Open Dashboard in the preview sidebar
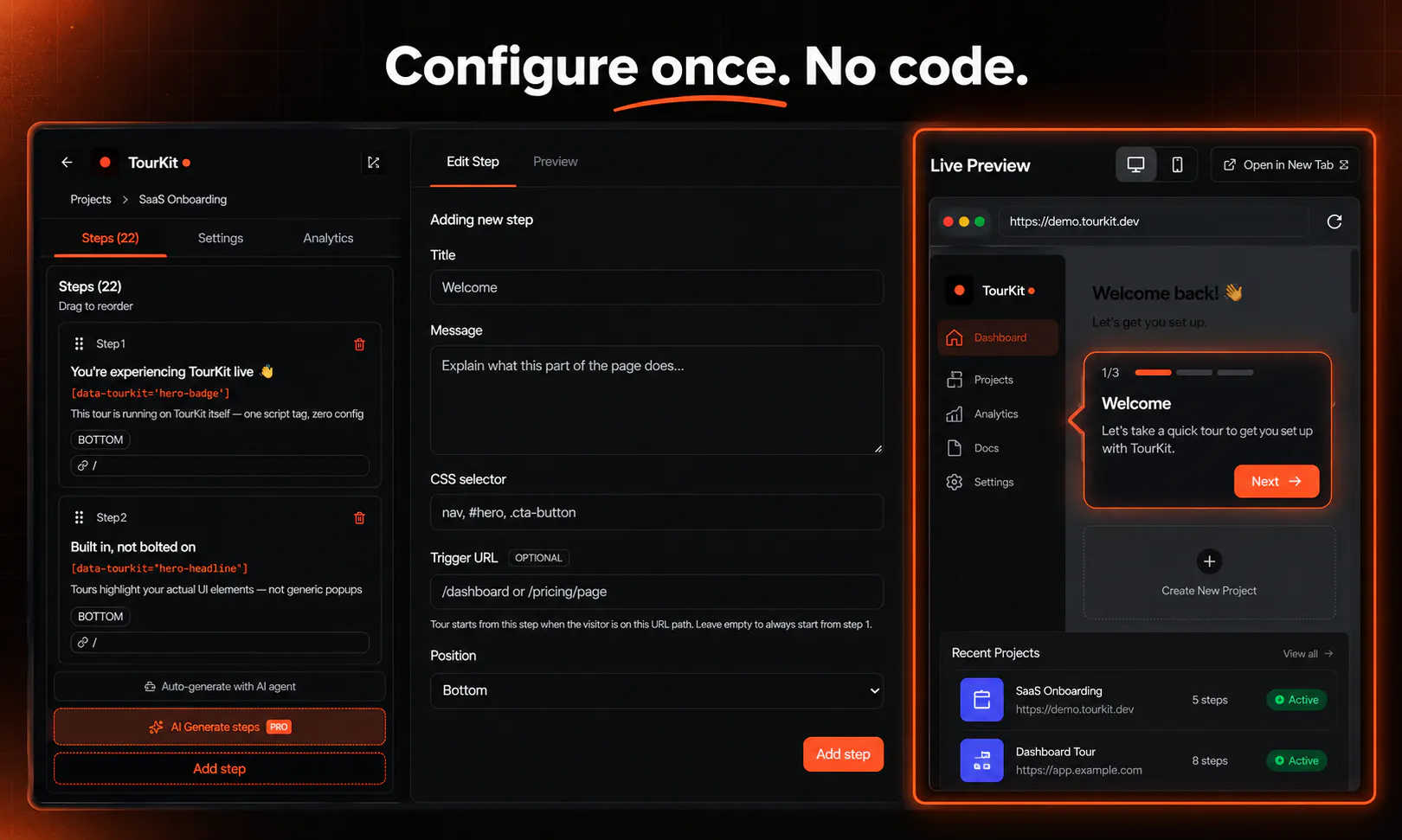This screenshot has height=840, width=1402. [x=998, y=337]
